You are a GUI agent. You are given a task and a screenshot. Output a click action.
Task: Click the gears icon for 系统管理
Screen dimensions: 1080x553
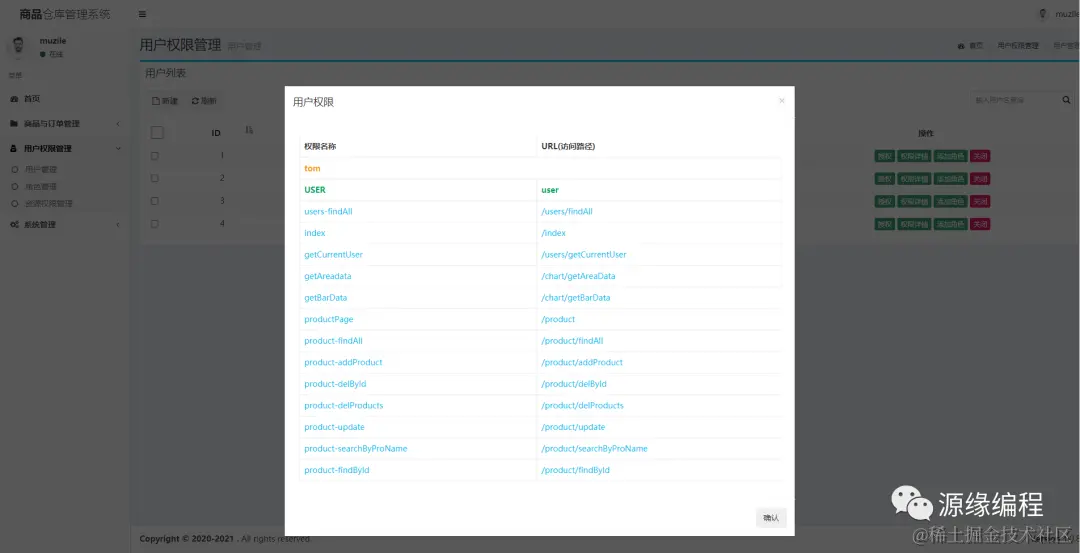[x=14, y=225]
